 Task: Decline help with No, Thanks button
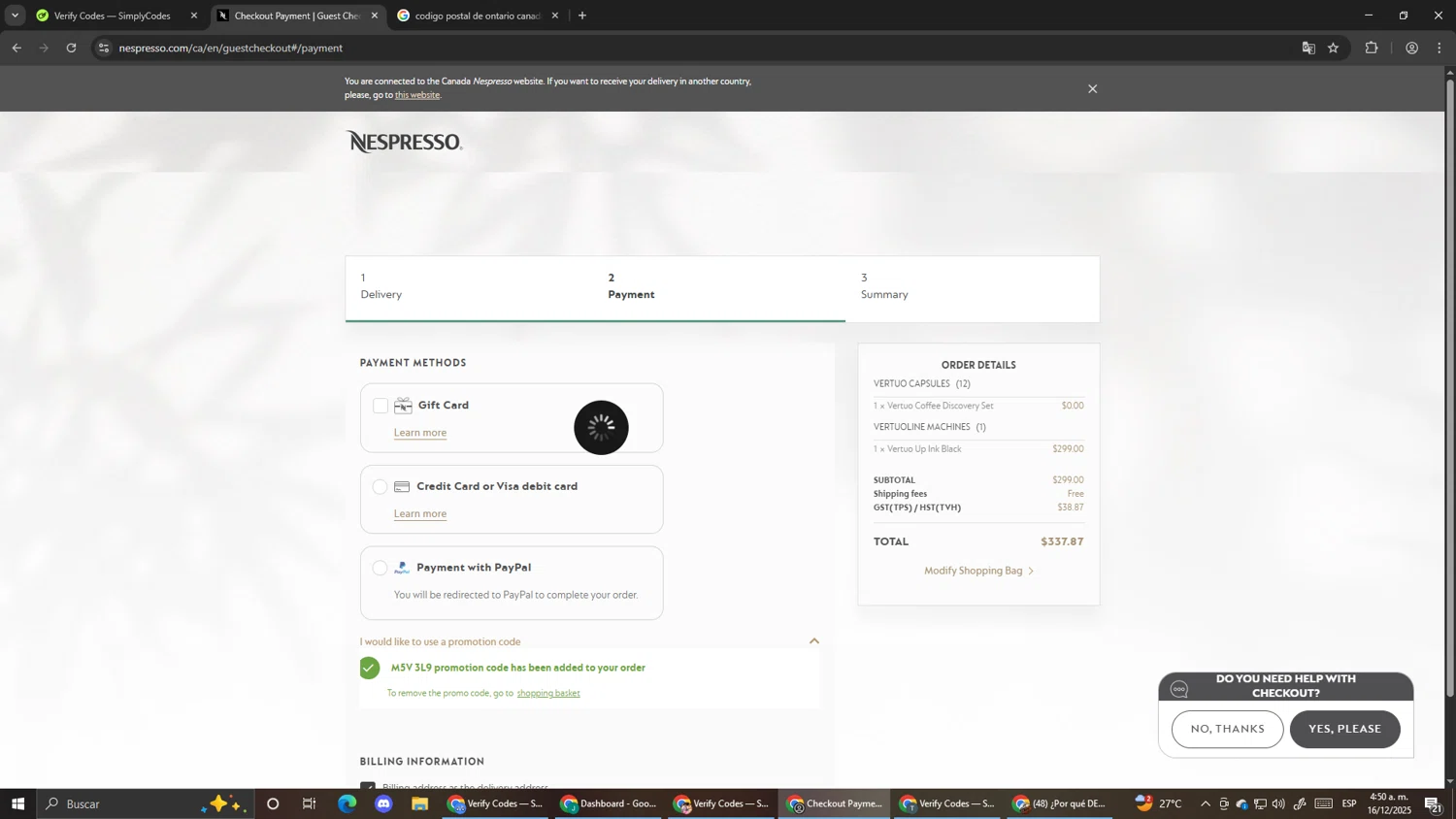[x=1227, y=729]
